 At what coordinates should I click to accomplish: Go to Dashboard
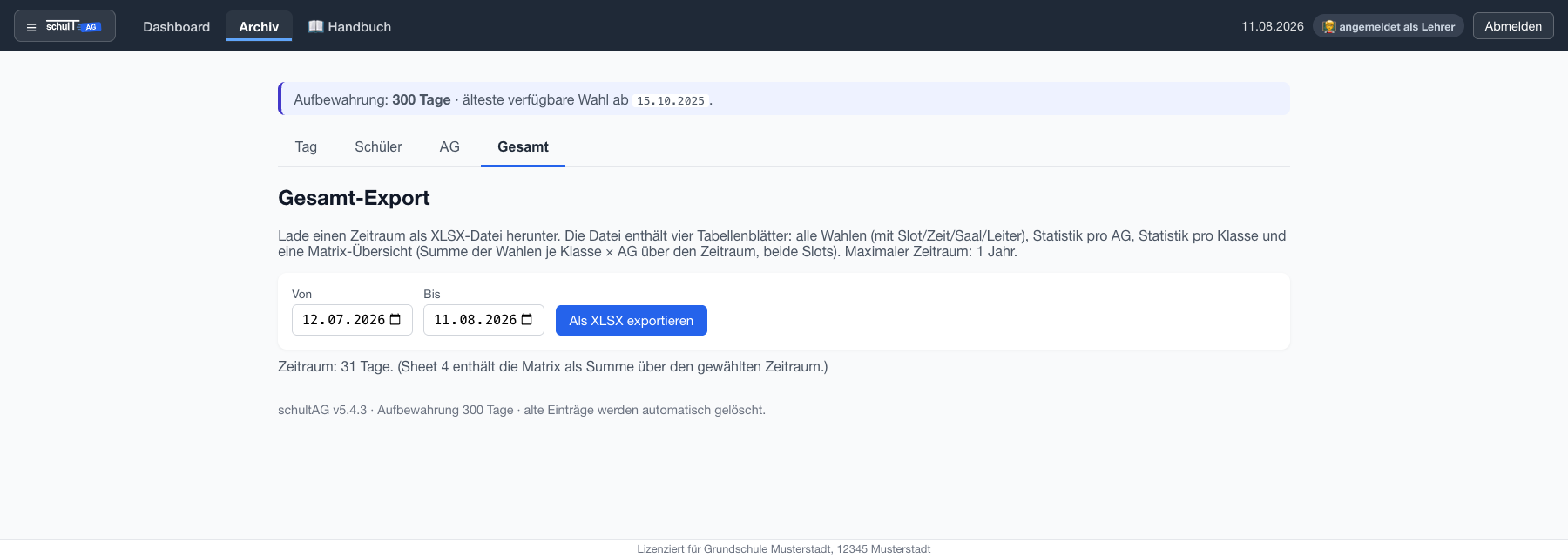click(x=177, y=26)
